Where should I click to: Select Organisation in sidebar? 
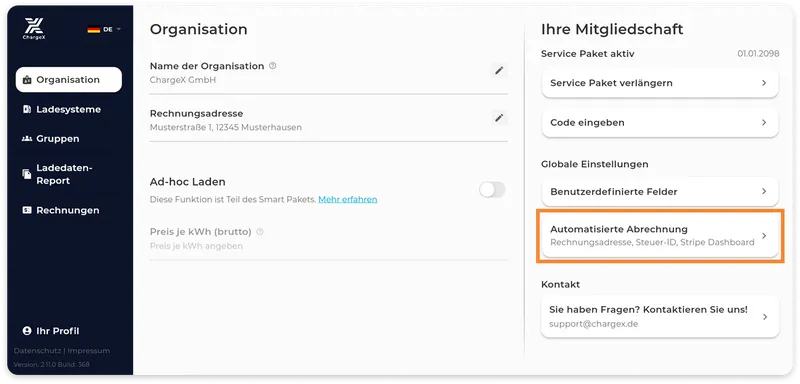tap(69, 80)
